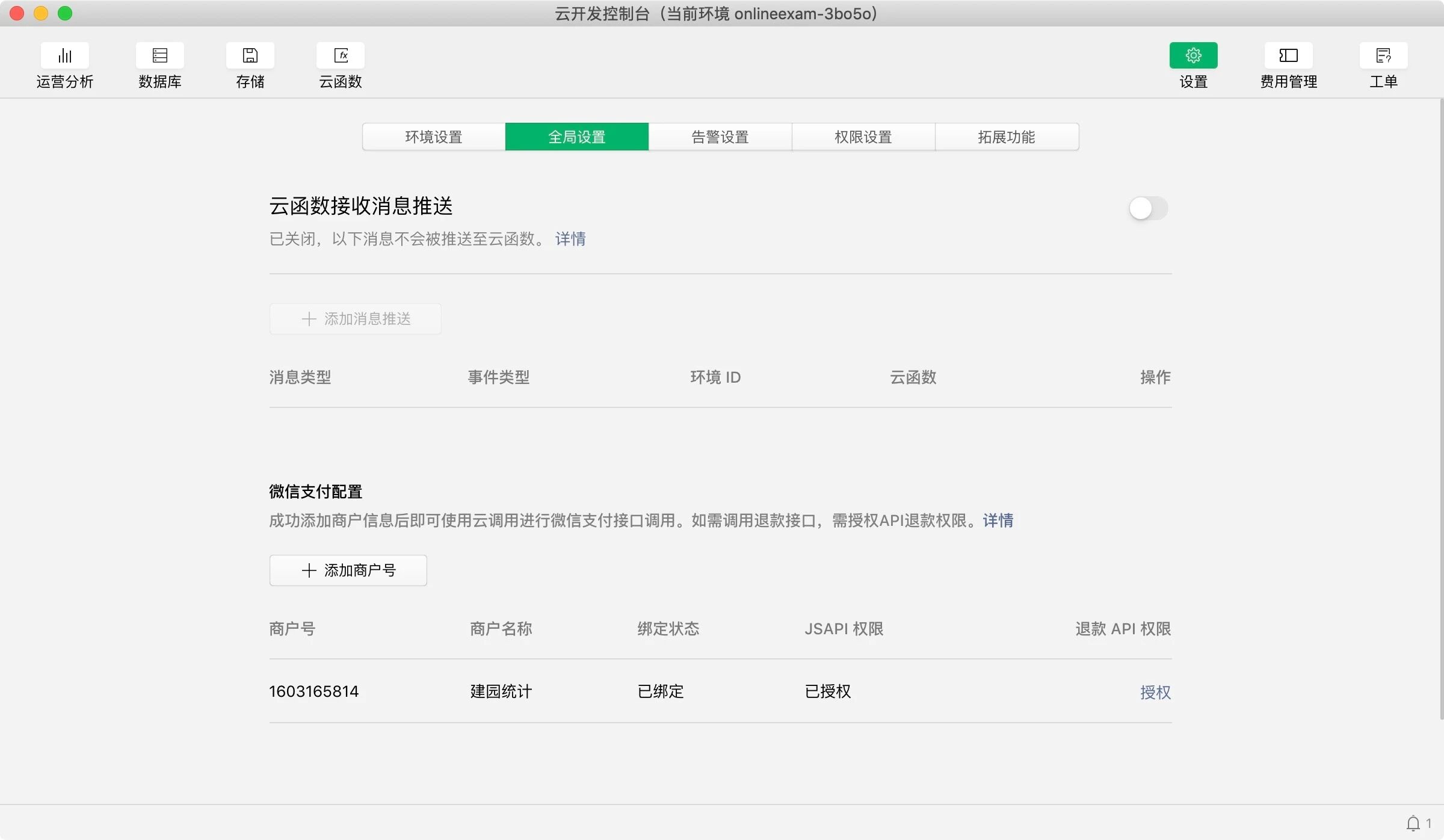Open the 云函数 cloud functions icon

coord(340,55)
